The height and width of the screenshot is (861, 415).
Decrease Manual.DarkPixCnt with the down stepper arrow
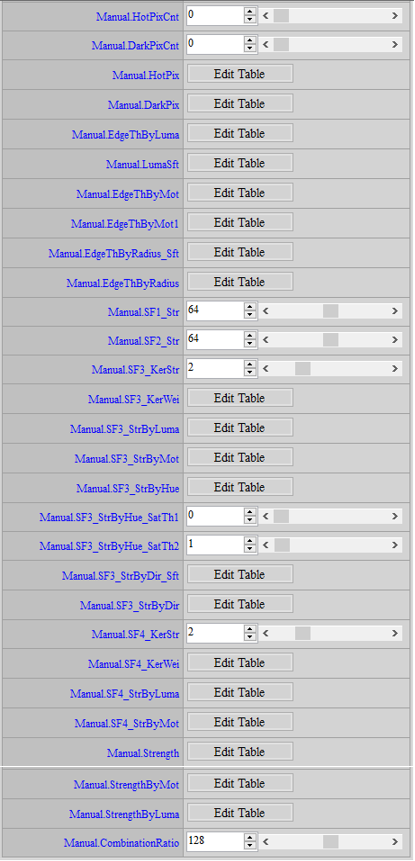pyautogui.click(x=250, y=49)
